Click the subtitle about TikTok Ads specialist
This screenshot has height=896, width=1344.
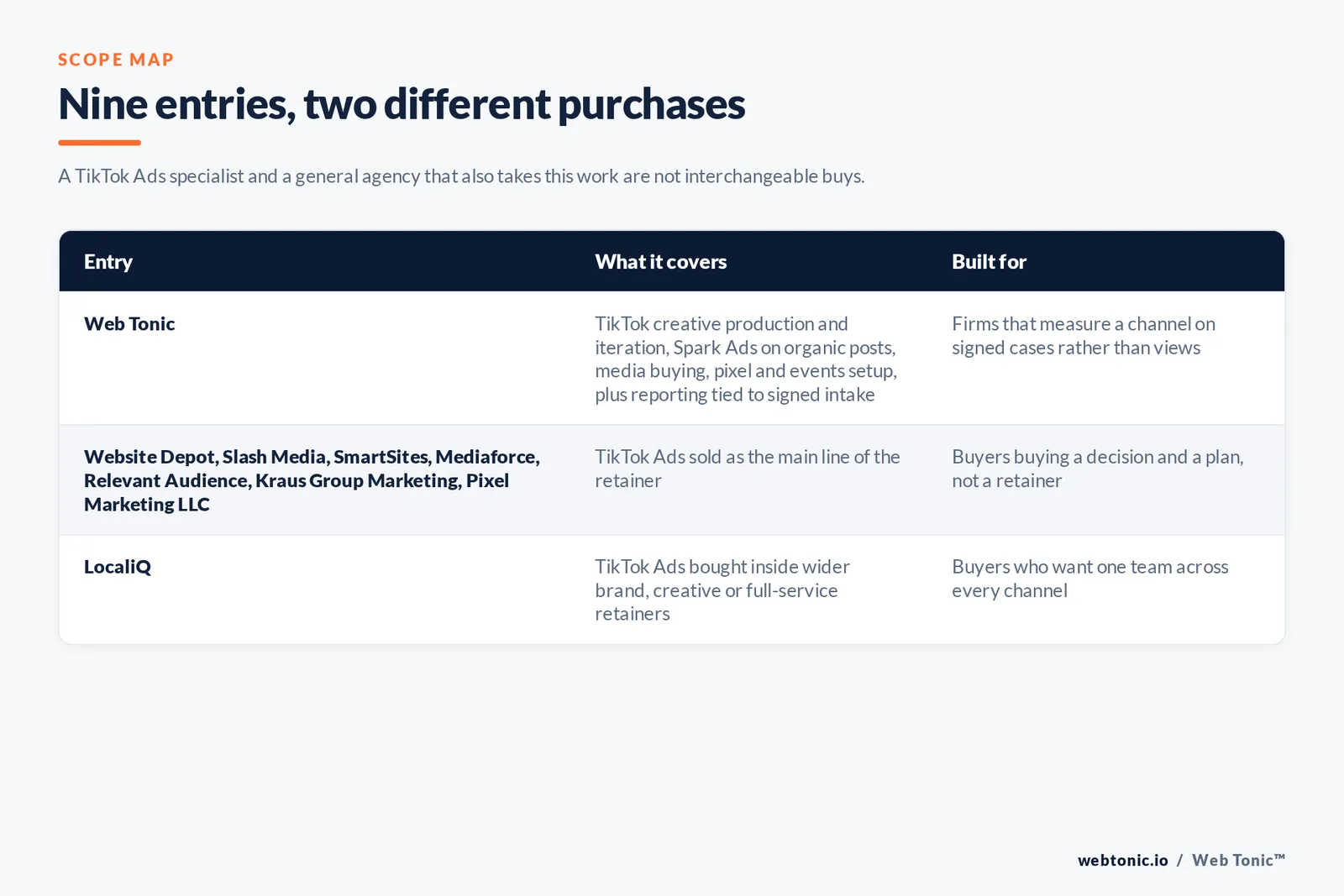461,176
